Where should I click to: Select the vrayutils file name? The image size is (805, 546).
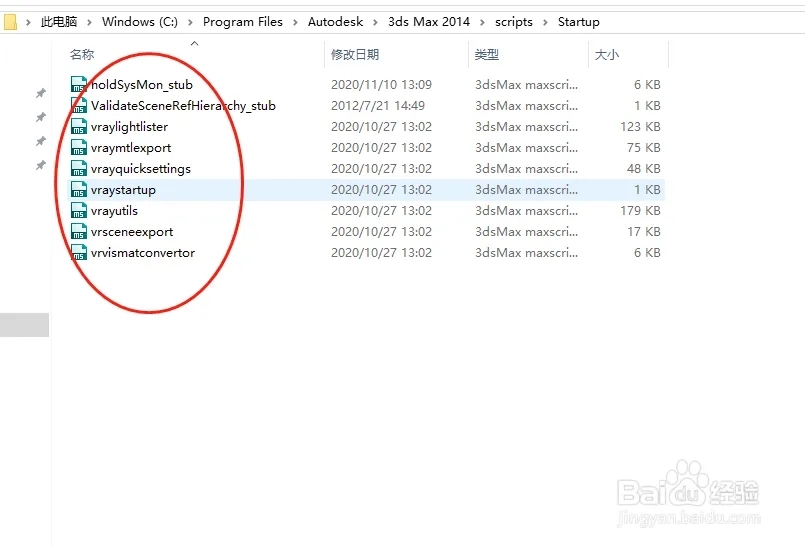(114, 211)
